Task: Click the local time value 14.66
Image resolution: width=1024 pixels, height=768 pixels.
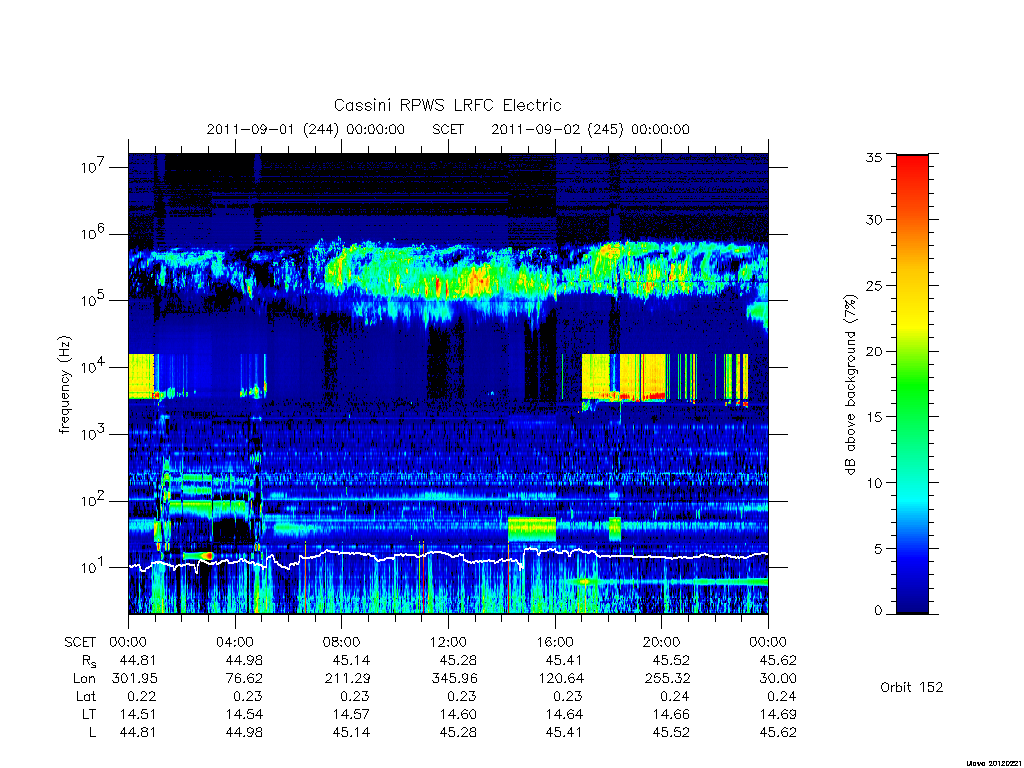Action: coord(671,714)
